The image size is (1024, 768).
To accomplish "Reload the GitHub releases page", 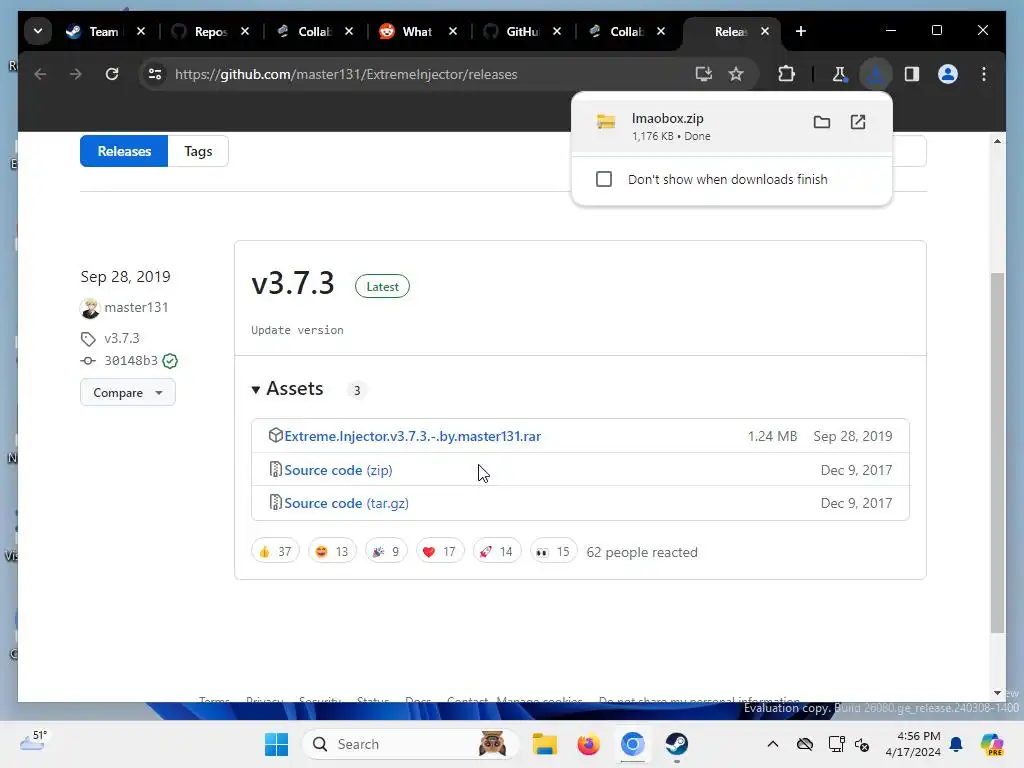I will [112, 74].
